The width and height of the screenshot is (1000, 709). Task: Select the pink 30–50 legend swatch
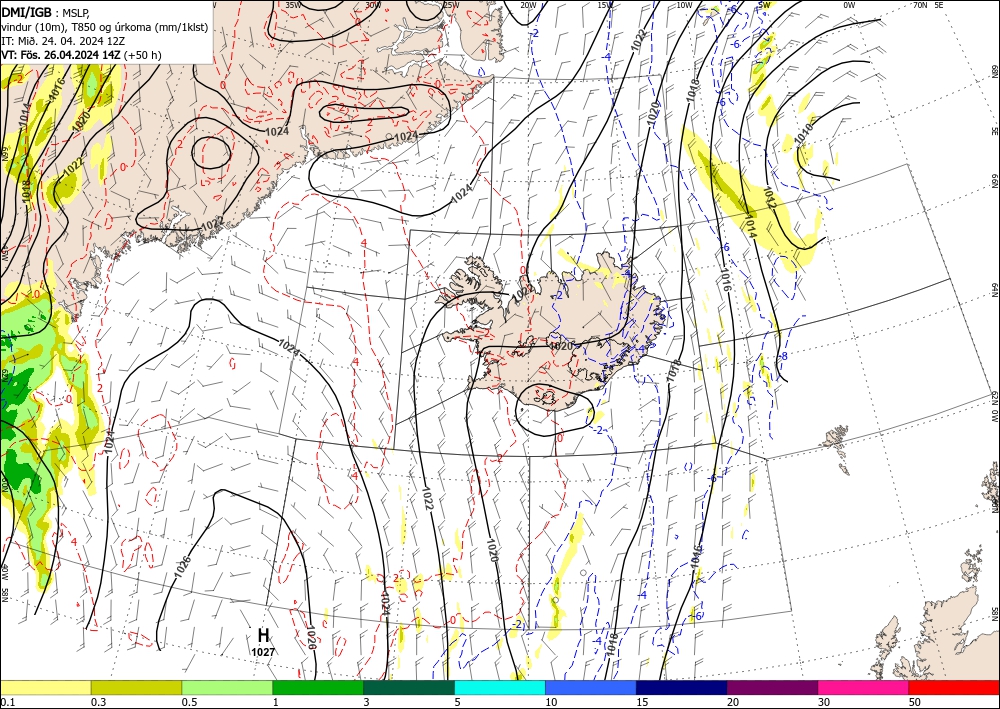pyautogui.click(x=864, y=687)
